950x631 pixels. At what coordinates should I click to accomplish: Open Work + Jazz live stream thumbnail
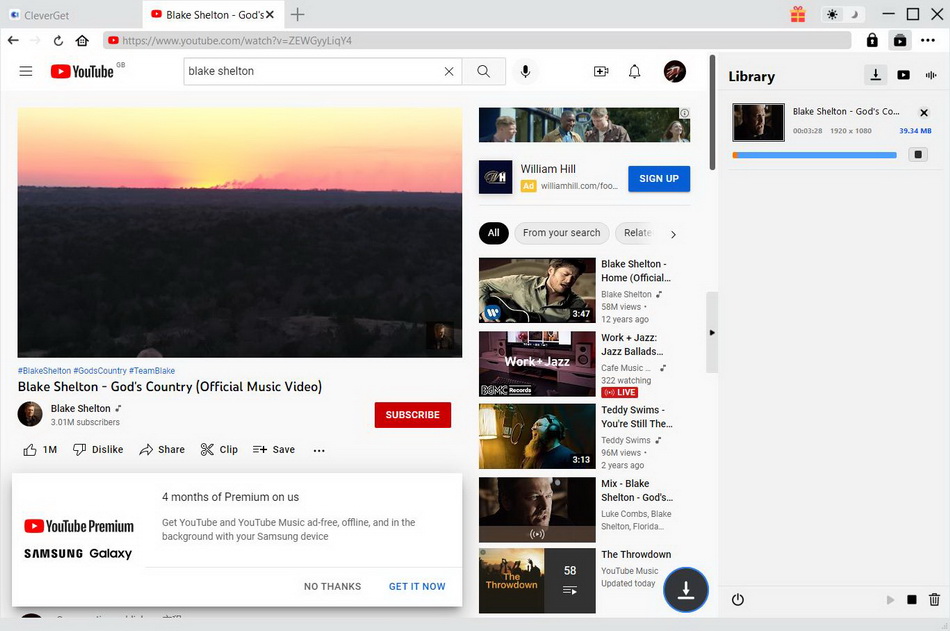537,364
